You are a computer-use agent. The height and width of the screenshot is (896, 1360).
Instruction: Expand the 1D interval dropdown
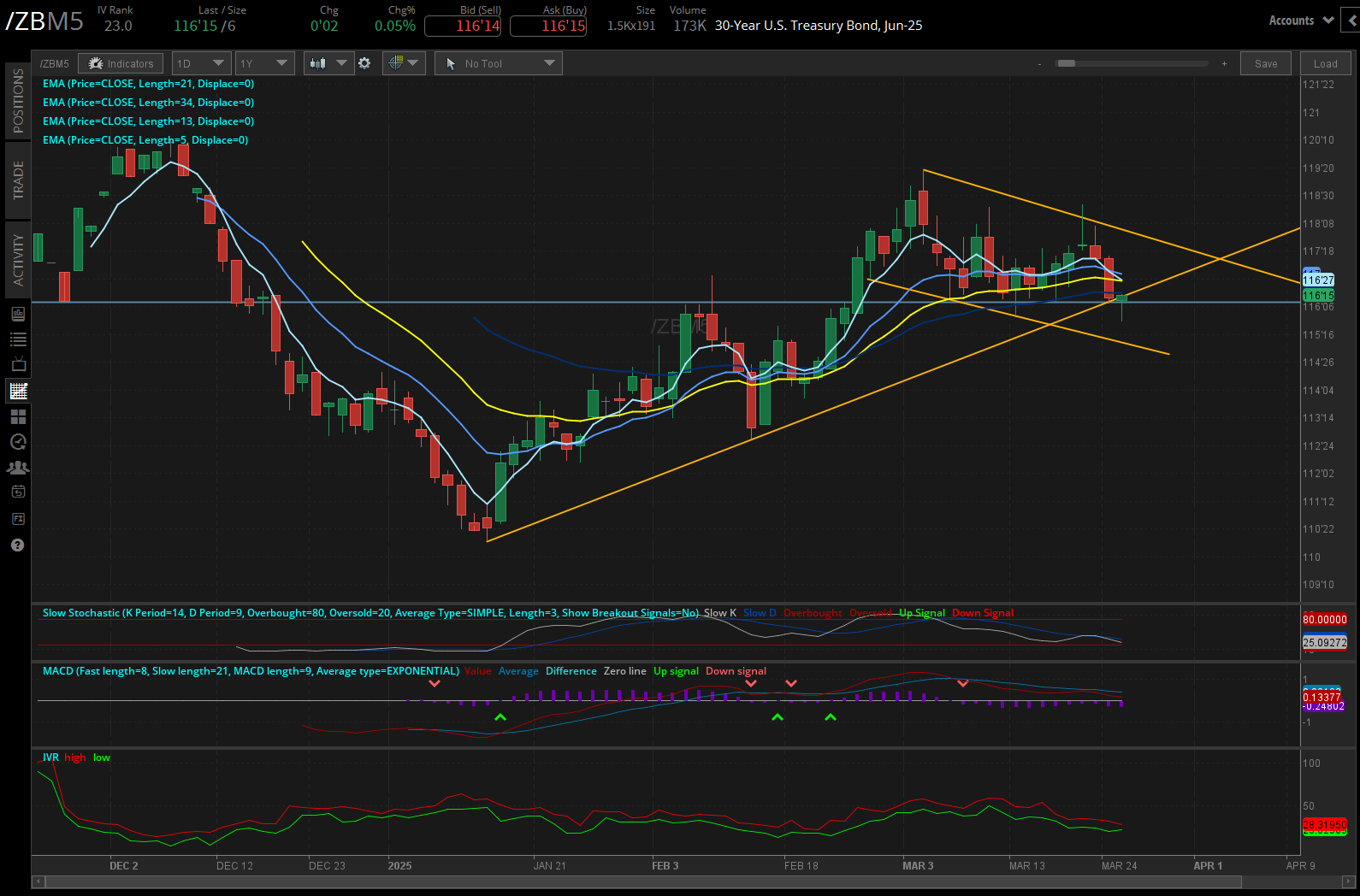coord(218,63)
